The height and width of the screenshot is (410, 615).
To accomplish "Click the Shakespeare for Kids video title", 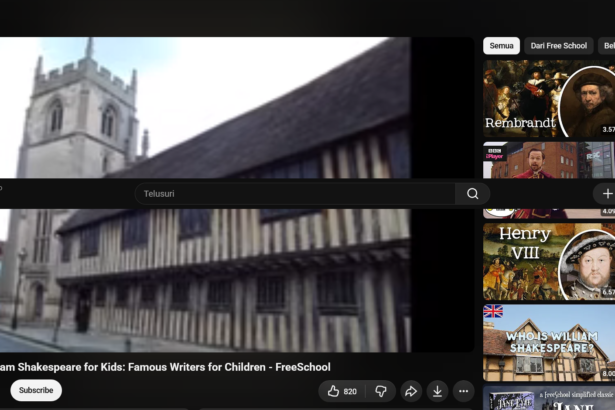I will 165,367.
